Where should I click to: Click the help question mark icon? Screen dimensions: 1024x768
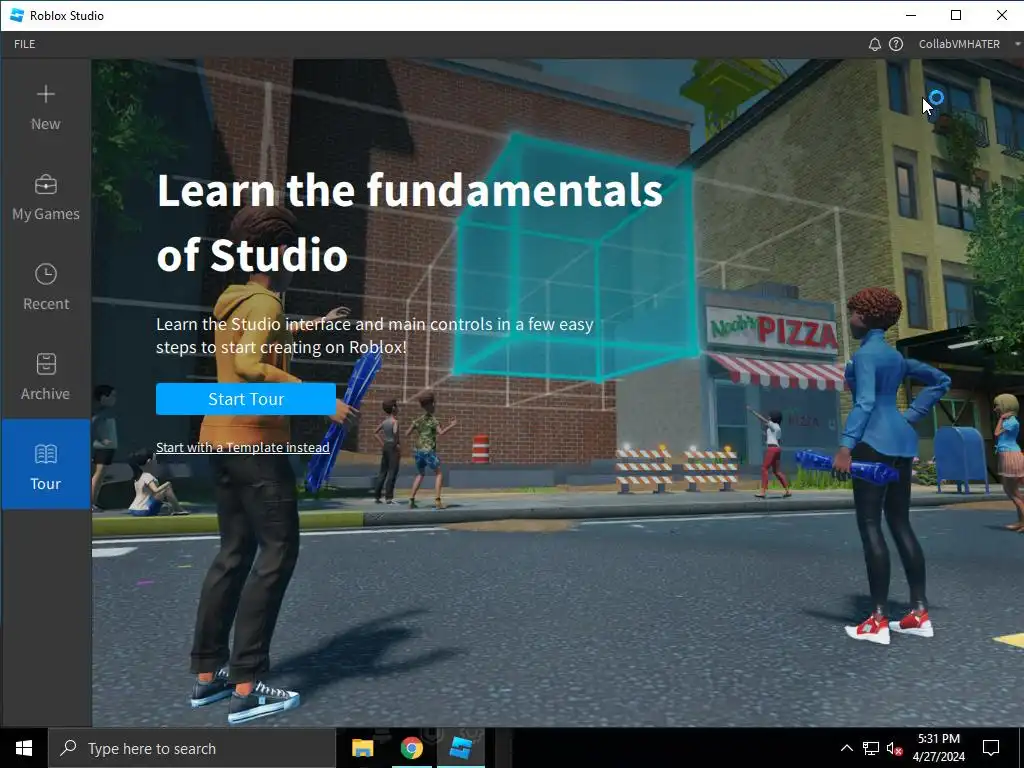(x=896, y=44)
